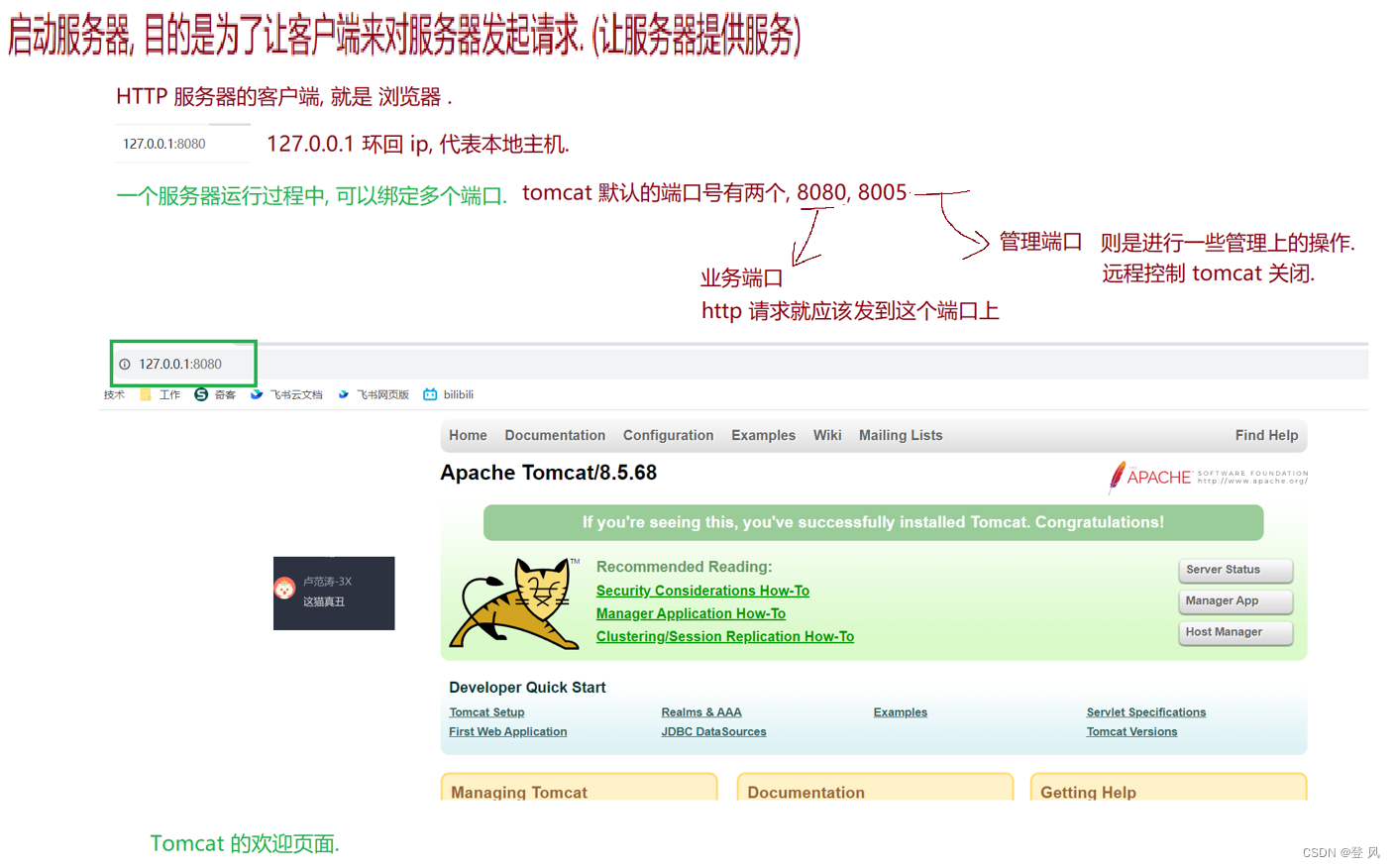
Task: Click the Getting Help panel heading
Action: (1088, 792)
